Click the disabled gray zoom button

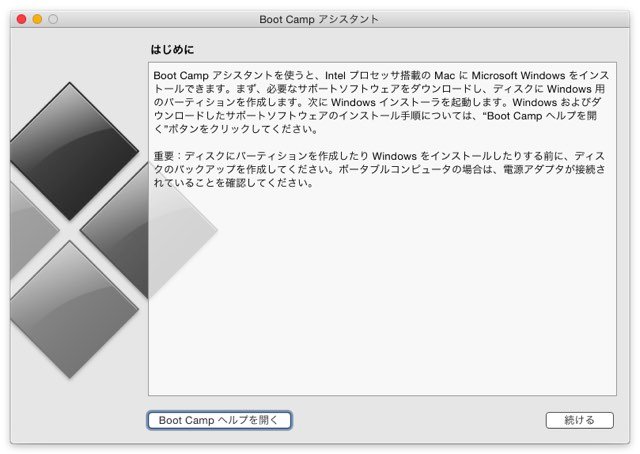[x=53, y=19]
